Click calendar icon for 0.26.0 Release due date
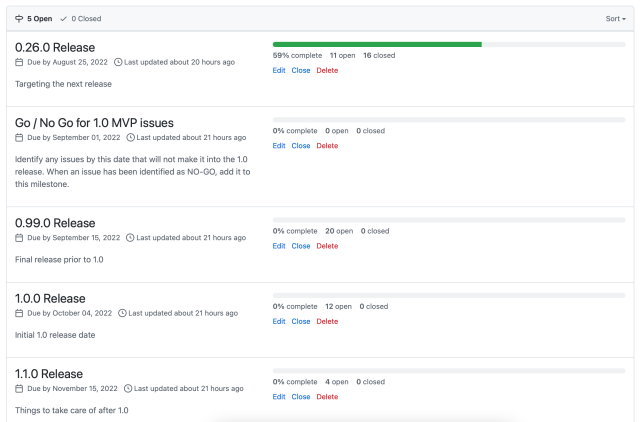The image size is (640, 422). tap(19, 62)
